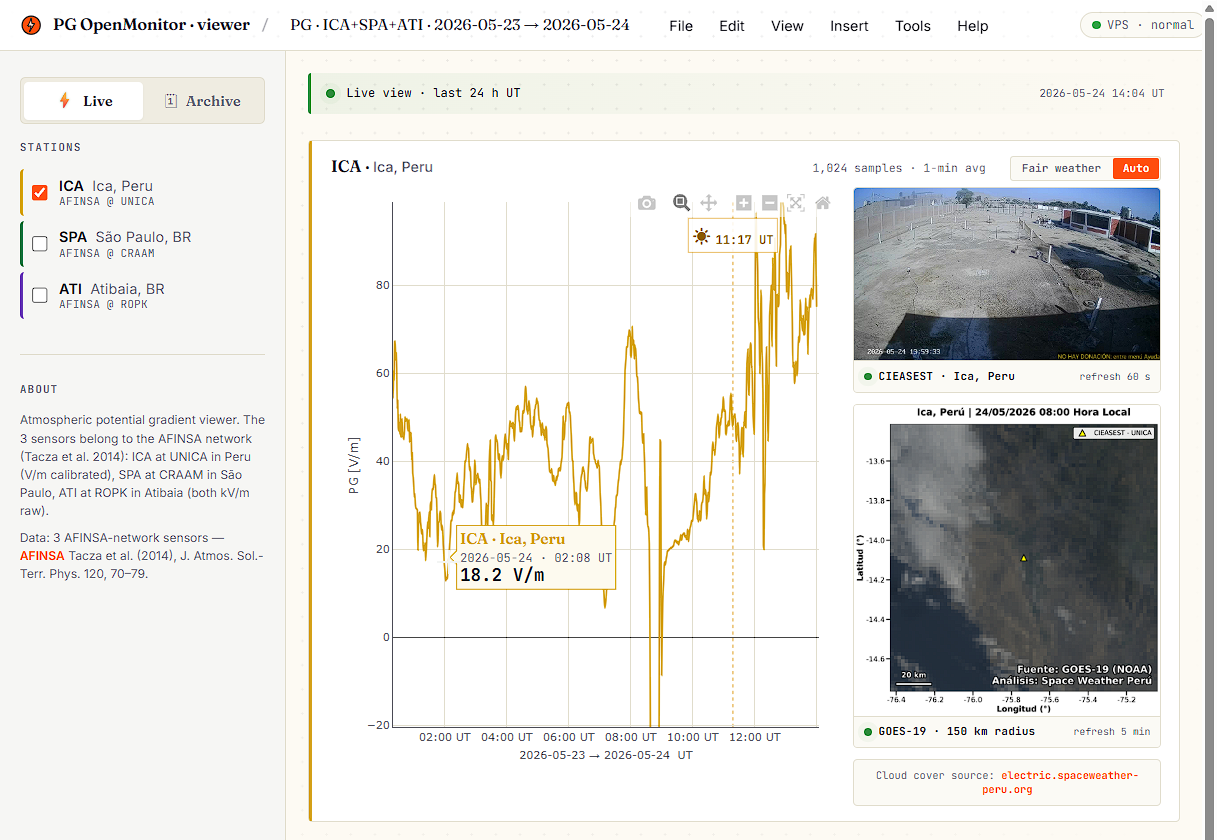Click the 18.2 V/m tooltip value
The width and height of the screenshot is (1217, 840).
502,575
